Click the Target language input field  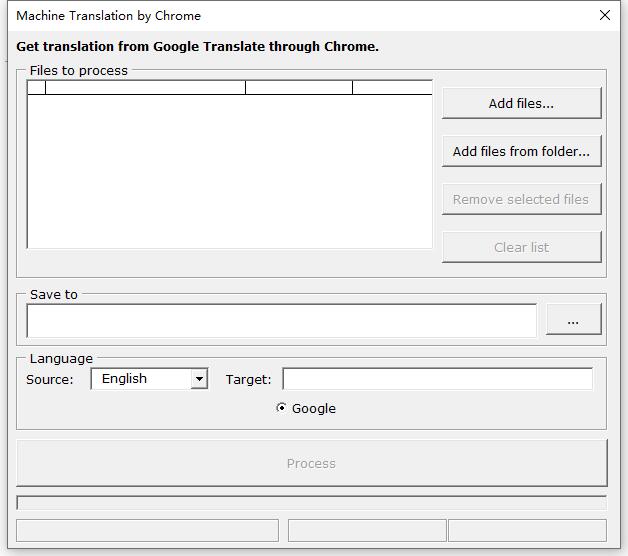[437, 379]
